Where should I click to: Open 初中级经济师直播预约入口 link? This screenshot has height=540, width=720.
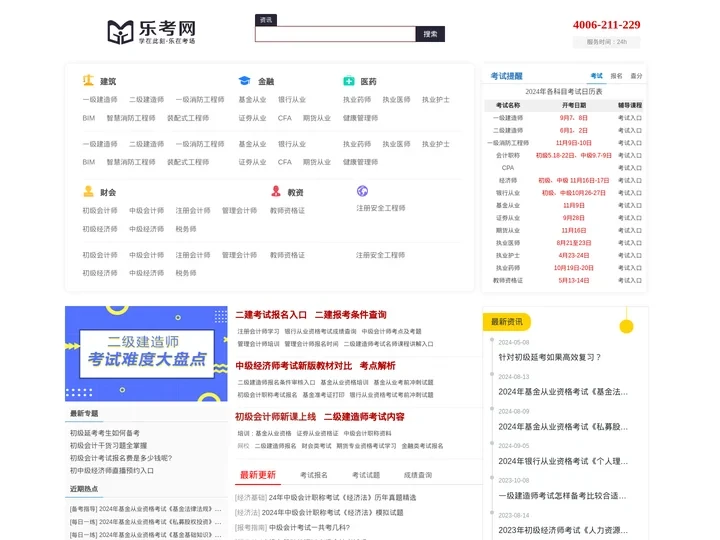click(112, 471)
